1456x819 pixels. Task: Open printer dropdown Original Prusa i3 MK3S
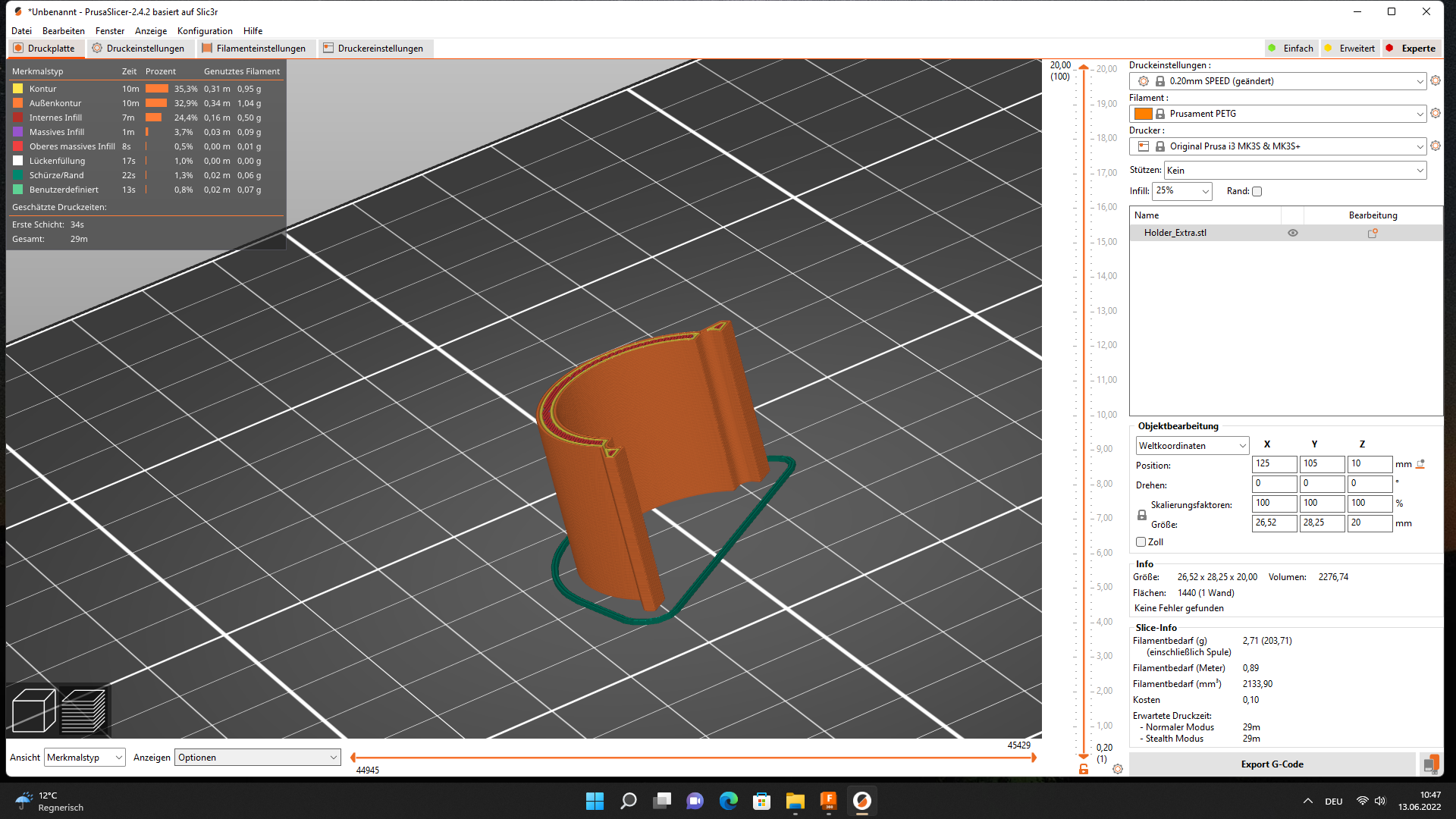point(1278,146)
